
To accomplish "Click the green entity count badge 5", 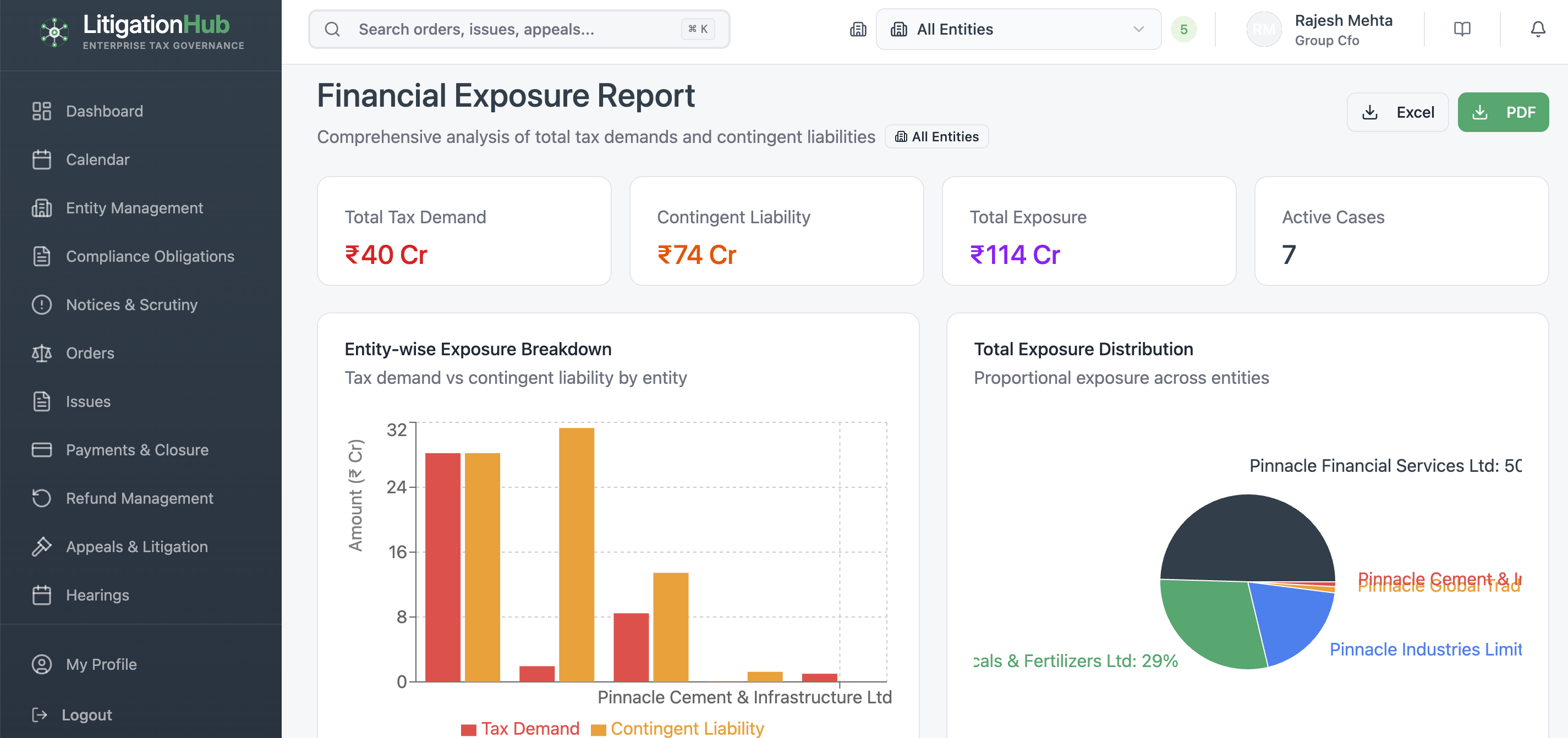I will pyautogui.click(x=1184, y=29).
